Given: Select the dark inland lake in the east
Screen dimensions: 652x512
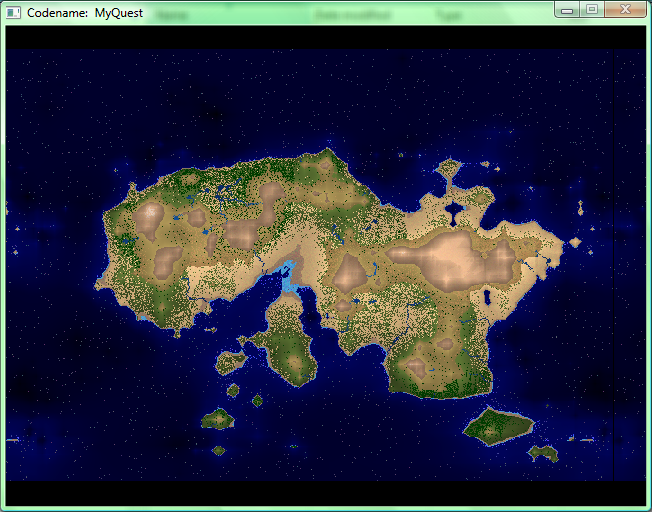Looking at the screenshot, I should 489,297.
